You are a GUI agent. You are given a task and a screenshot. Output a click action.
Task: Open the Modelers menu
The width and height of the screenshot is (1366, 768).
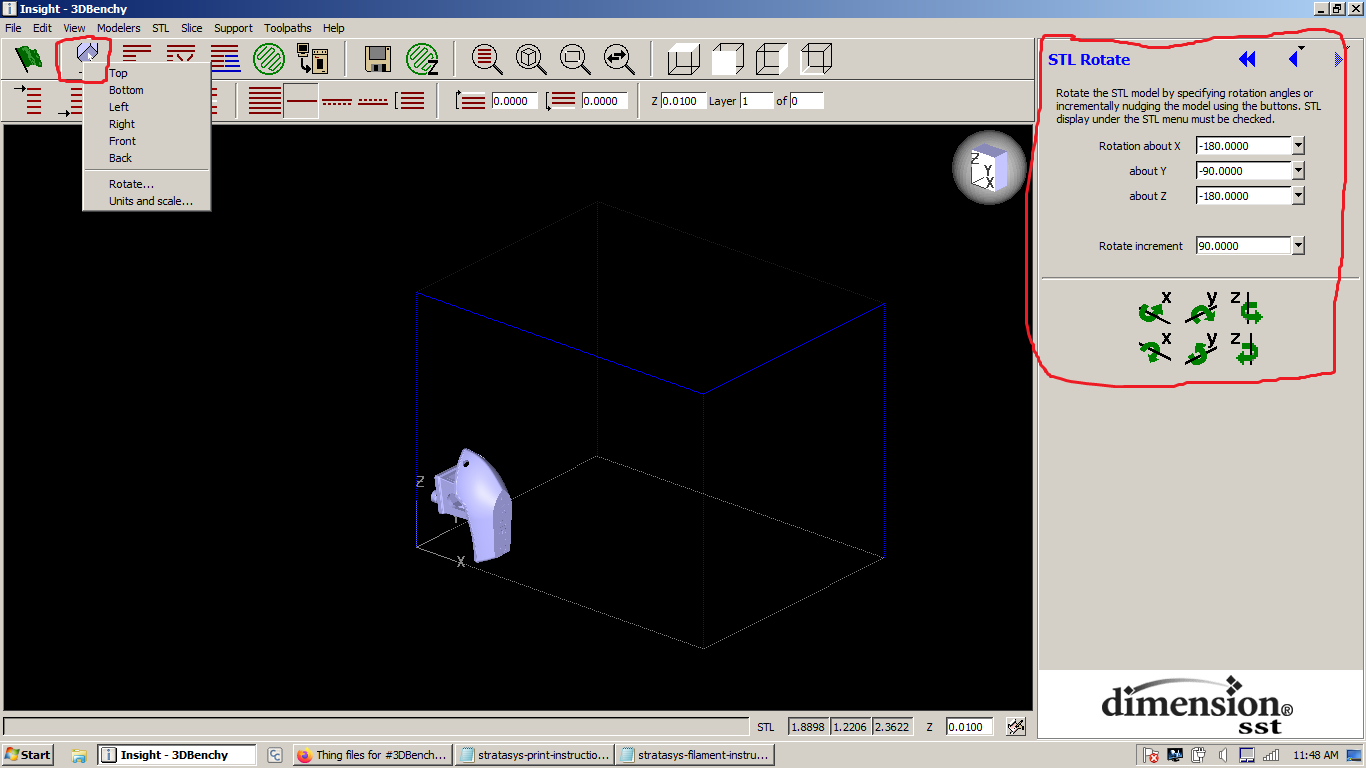(118, 28)
